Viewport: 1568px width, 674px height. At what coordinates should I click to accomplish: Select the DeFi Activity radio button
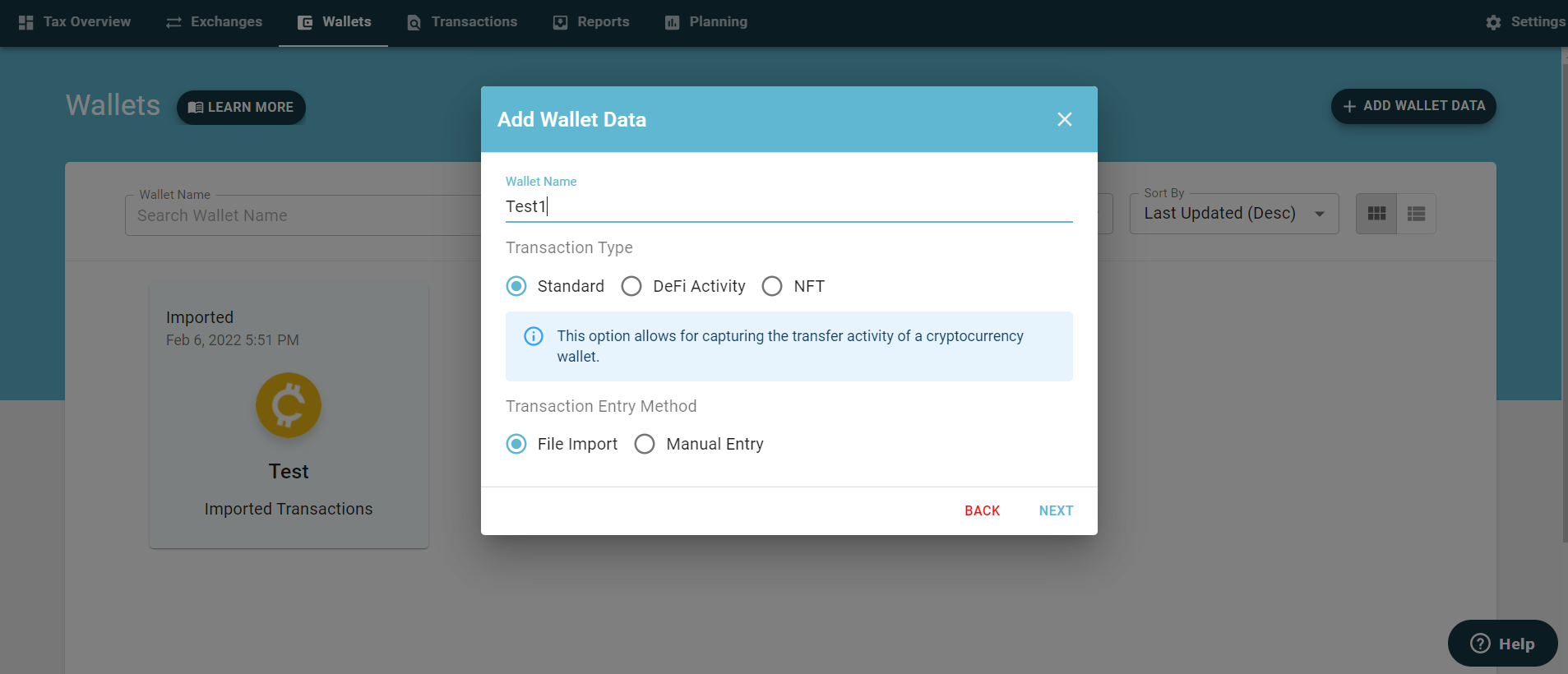631,286
